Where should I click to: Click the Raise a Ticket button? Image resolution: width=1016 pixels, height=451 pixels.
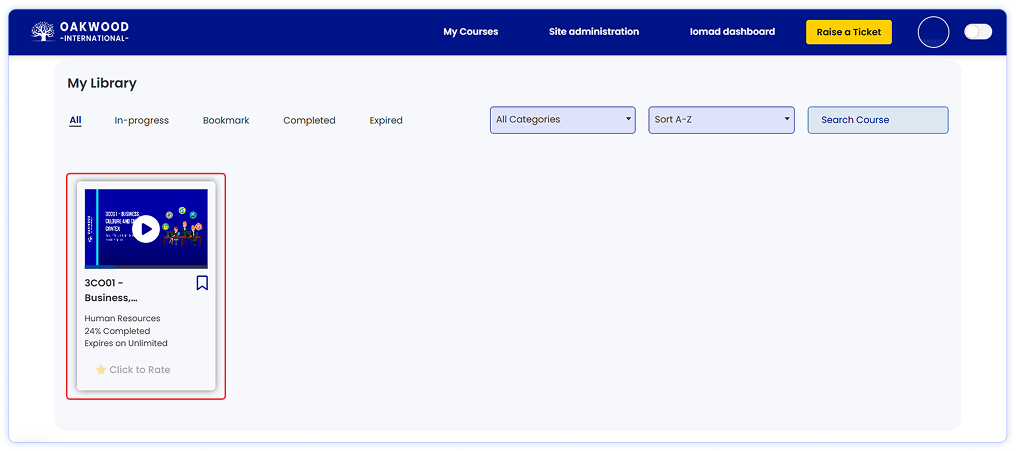coord(849,32)
